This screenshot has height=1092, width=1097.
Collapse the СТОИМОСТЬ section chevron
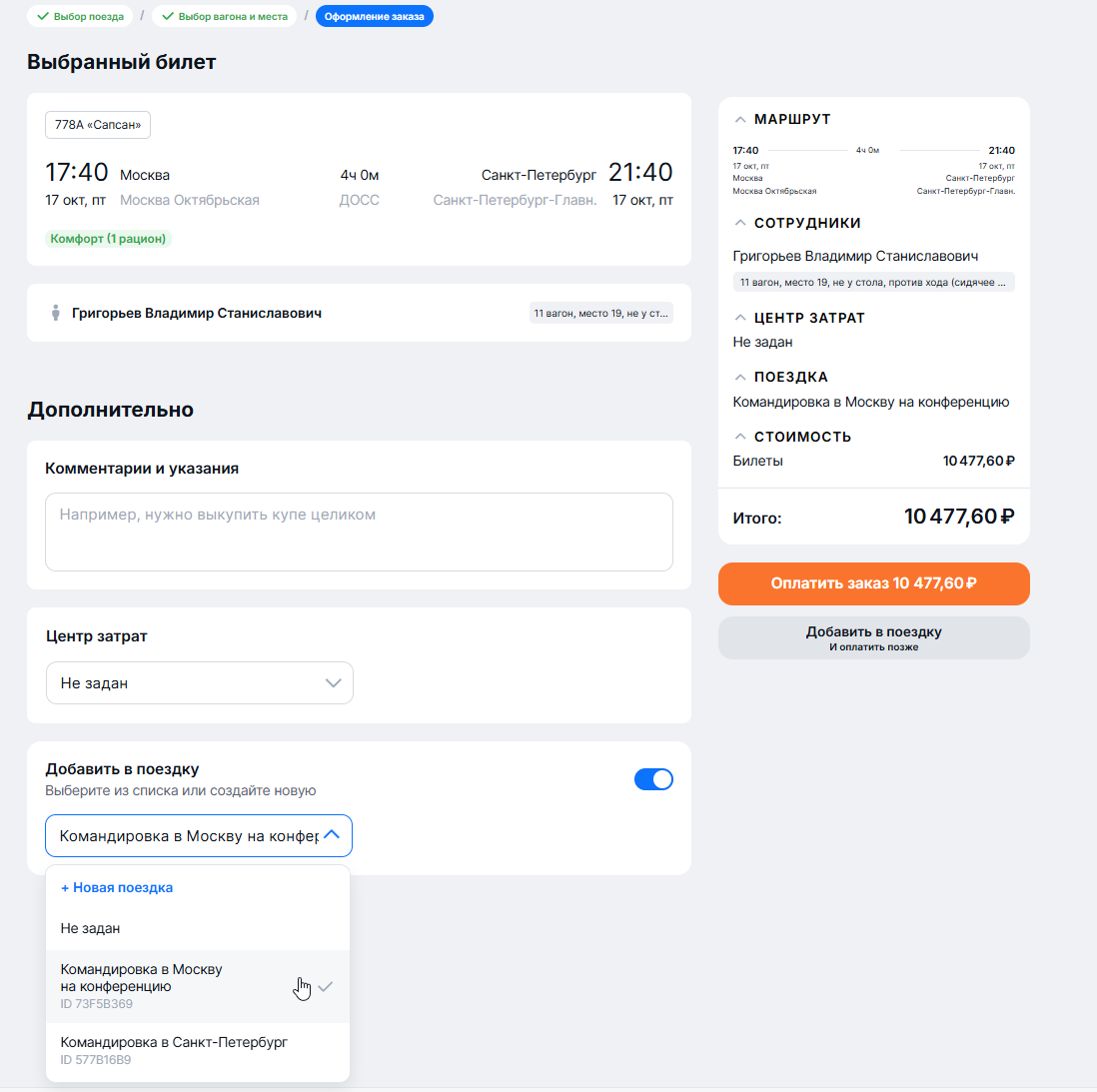tap(740, 437)
